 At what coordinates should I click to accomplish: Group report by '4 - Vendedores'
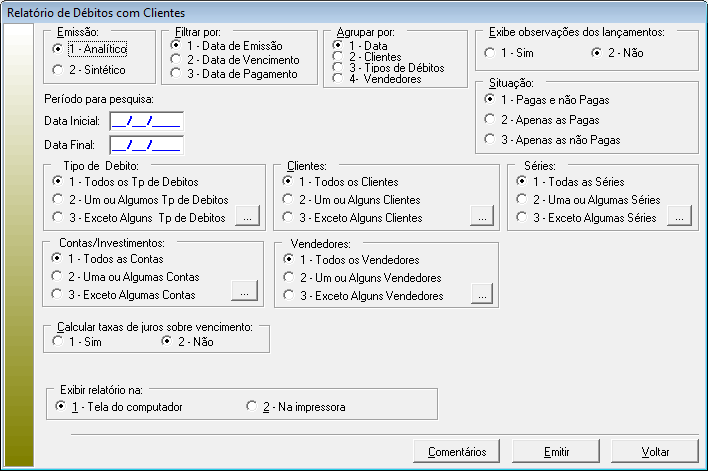click(x=338, y=79)
